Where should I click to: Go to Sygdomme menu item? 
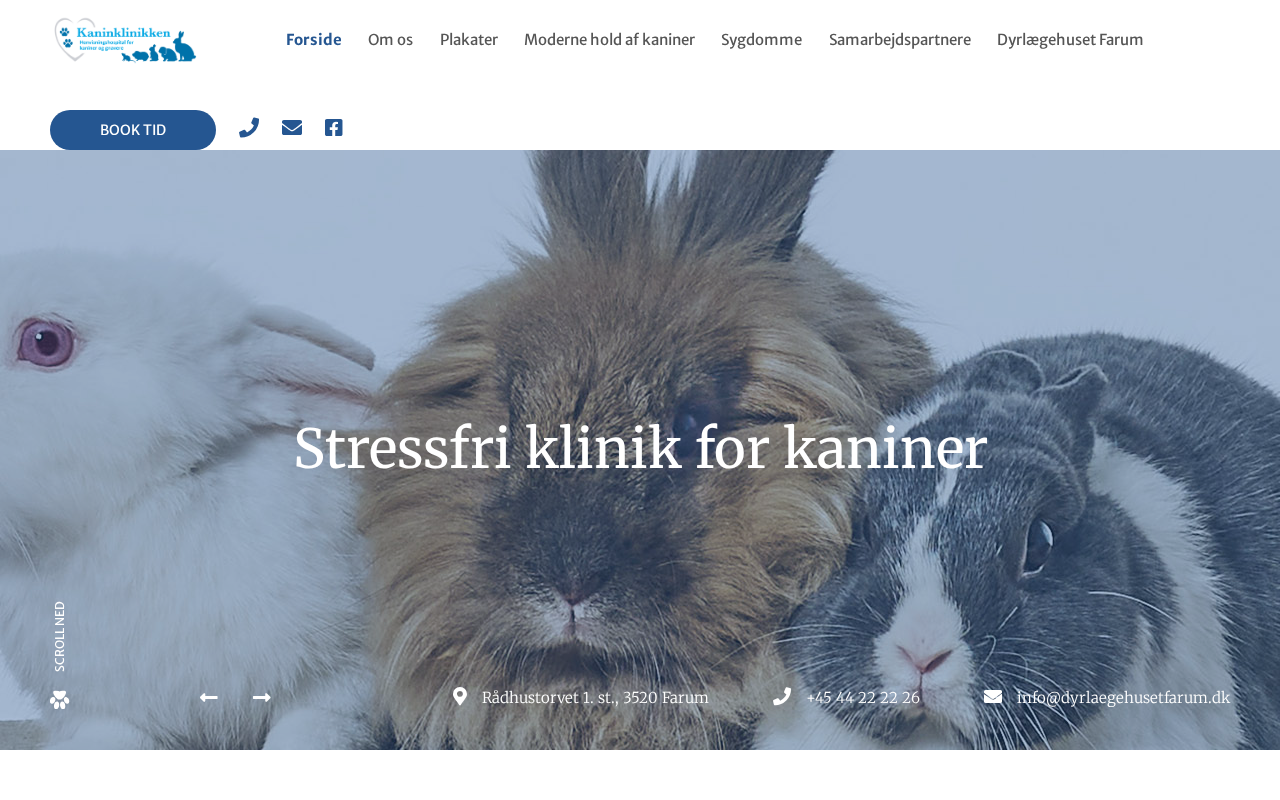(x=761, y=40)
